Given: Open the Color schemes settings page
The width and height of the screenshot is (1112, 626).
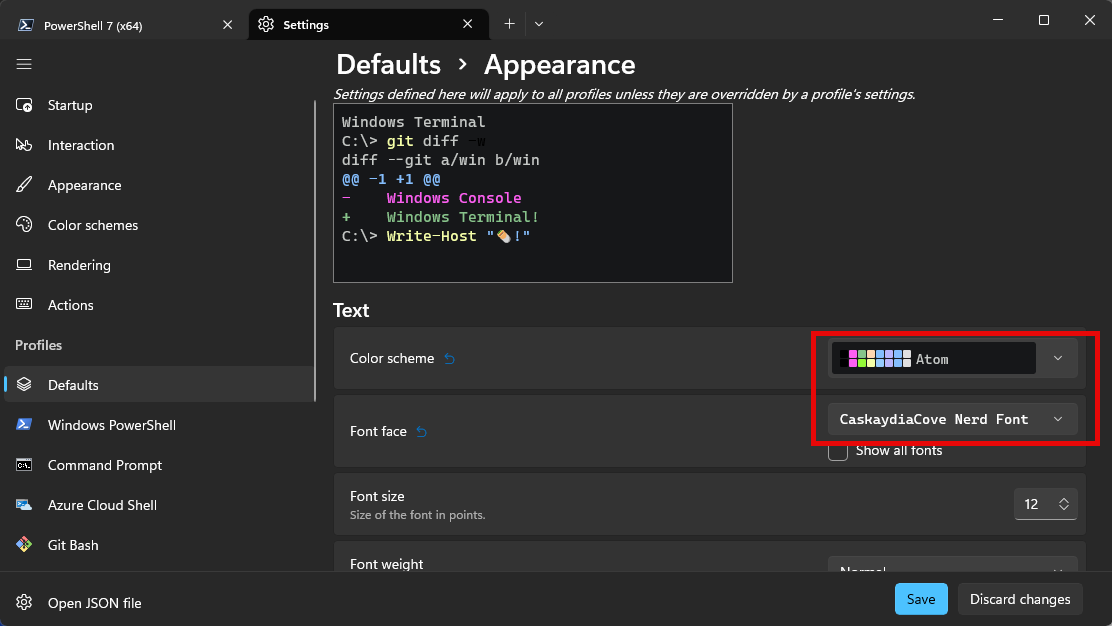Looking at the screenshot, I should 159,225.
